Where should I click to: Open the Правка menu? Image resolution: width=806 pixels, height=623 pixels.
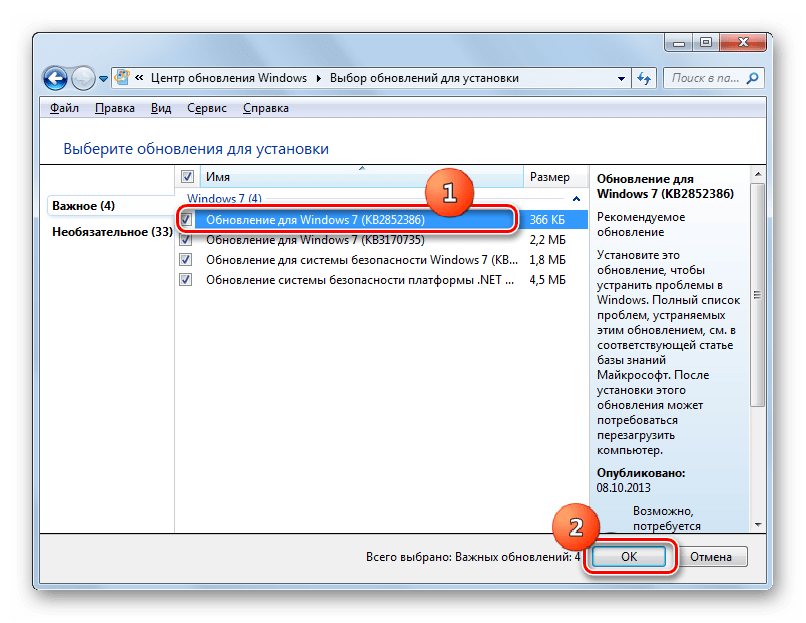point(115,108)
